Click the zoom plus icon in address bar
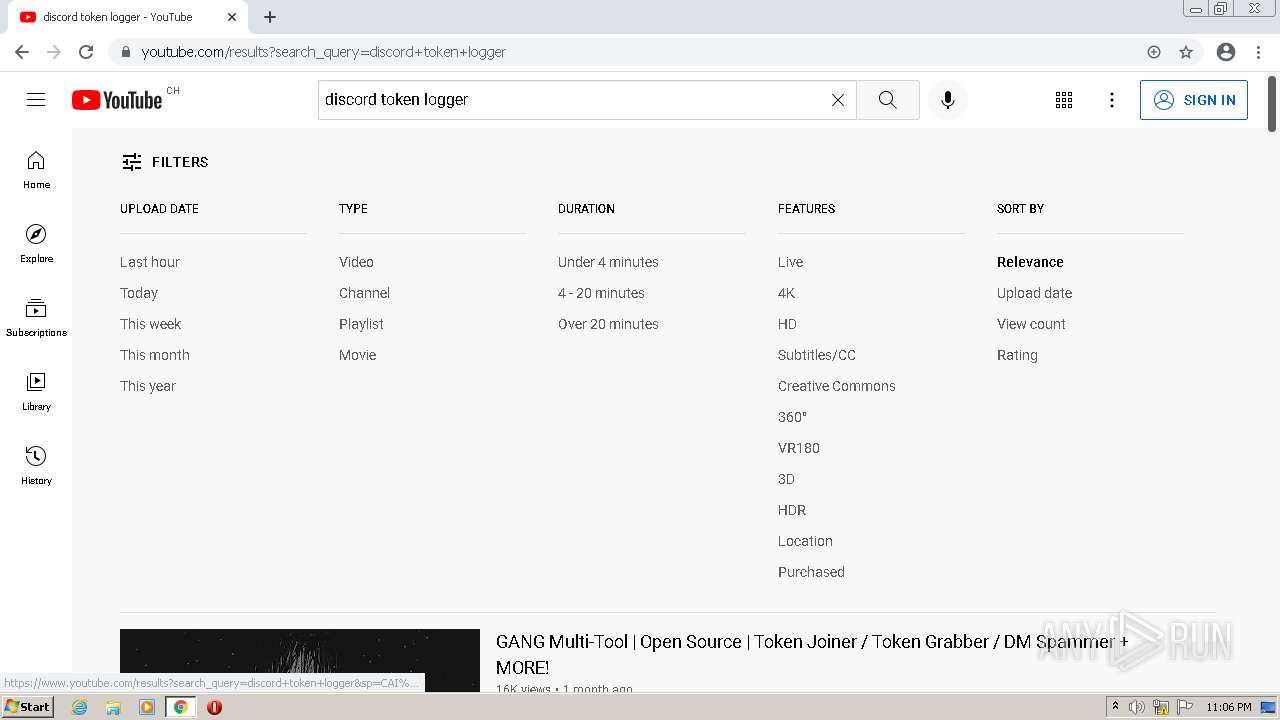 1154,52
